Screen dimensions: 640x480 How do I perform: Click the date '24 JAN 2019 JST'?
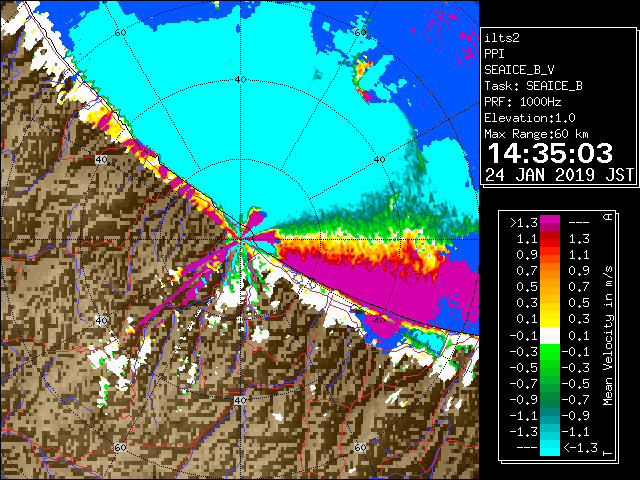[559, 175]
